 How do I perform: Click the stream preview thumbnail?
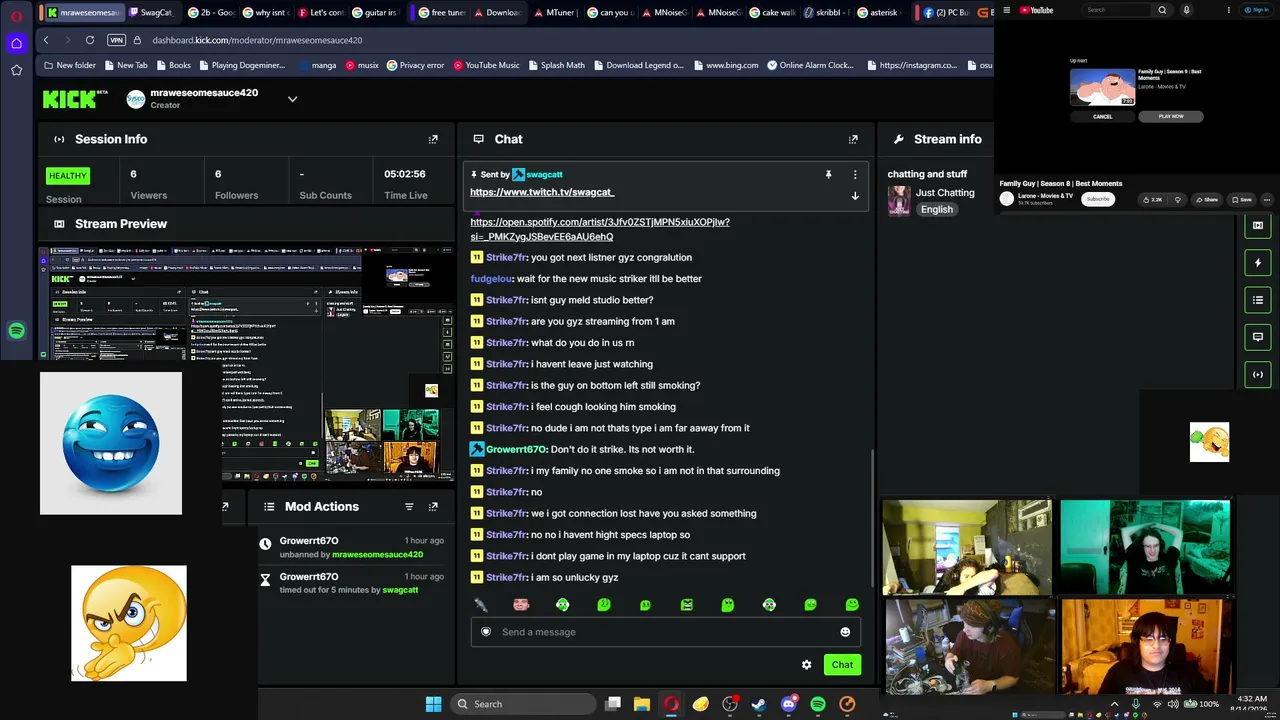[x=247, y=365]
